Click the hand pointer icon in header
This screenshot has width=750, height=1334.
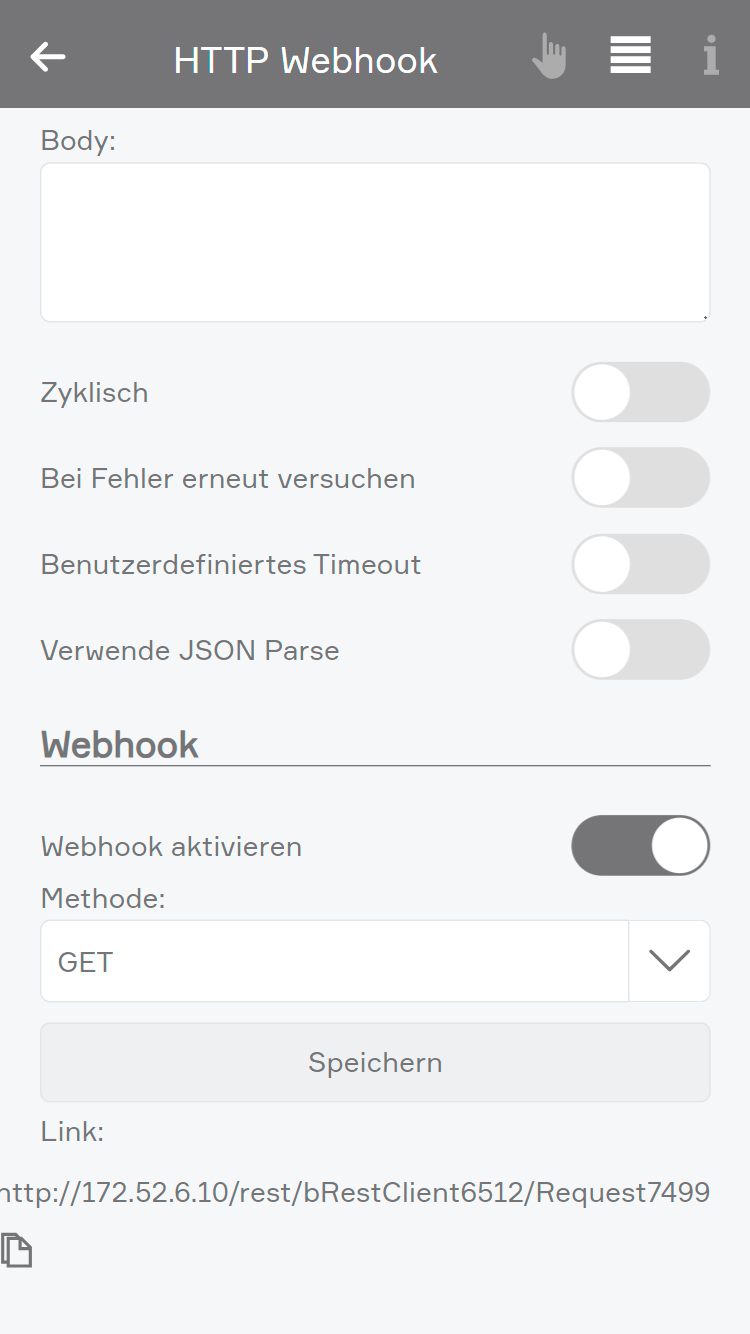point(549,56)
